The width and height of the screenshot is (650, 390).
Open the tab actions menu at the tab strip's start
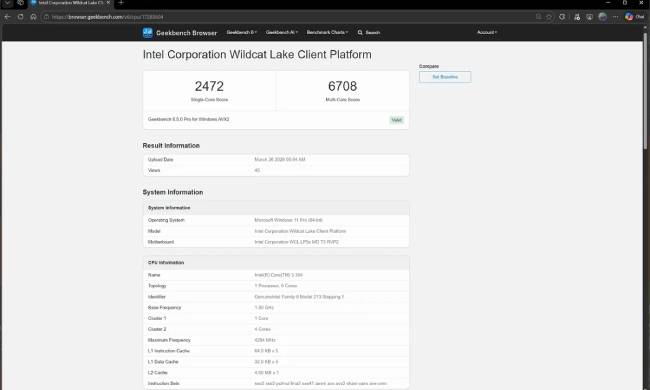(x=7, y=2)
